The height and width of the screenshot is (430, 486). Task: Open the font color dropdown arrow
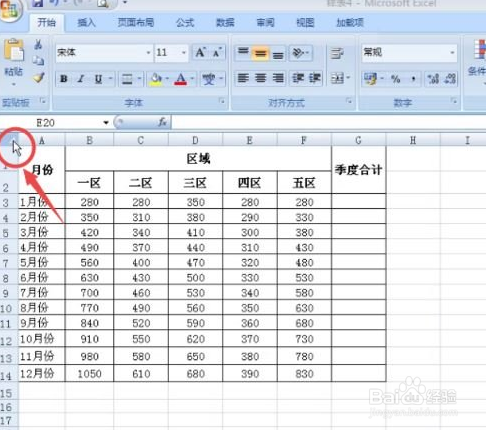(192, 79)
